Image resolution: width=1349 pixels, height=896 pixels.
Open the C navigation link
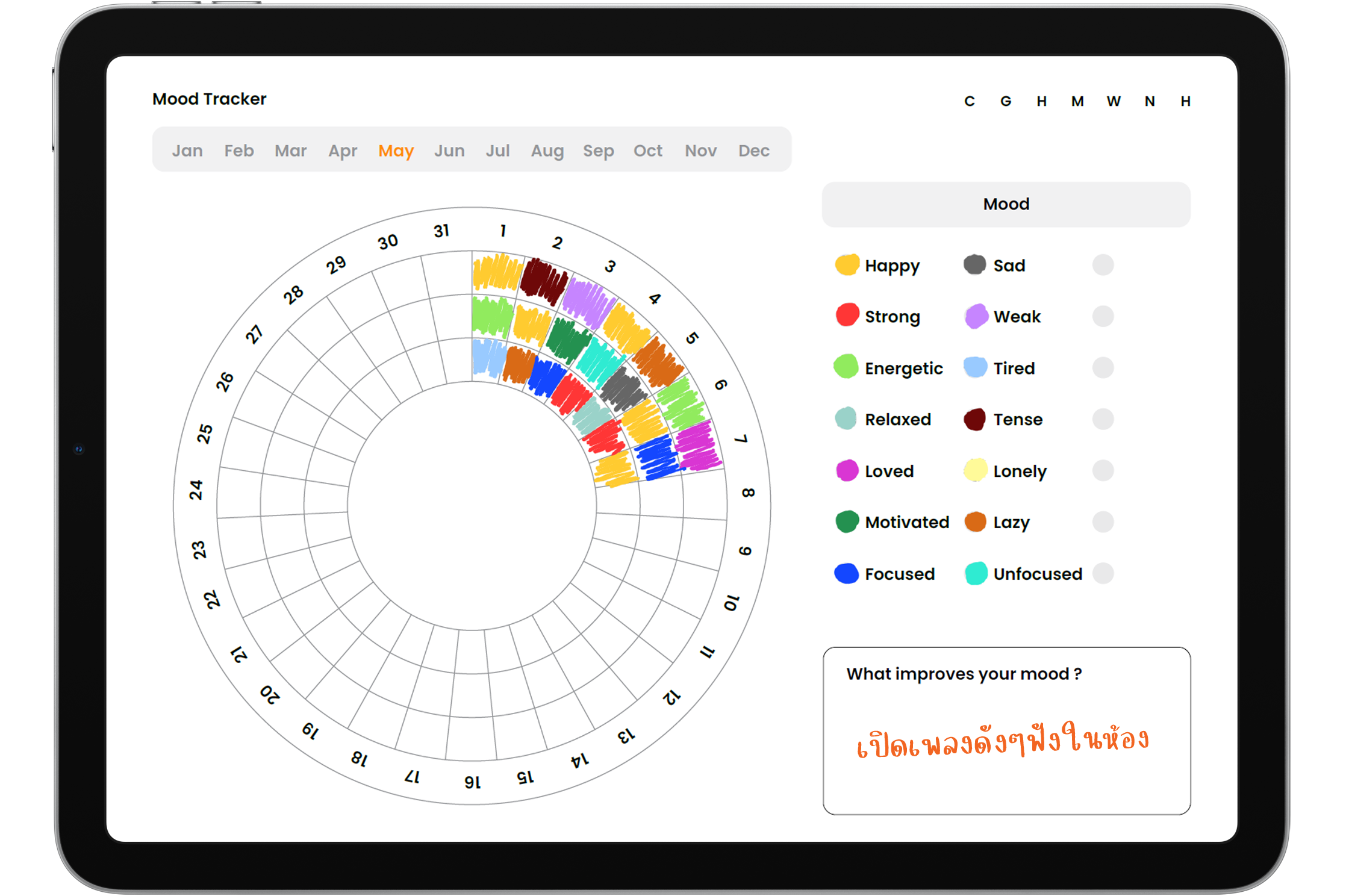pos(969,101)
